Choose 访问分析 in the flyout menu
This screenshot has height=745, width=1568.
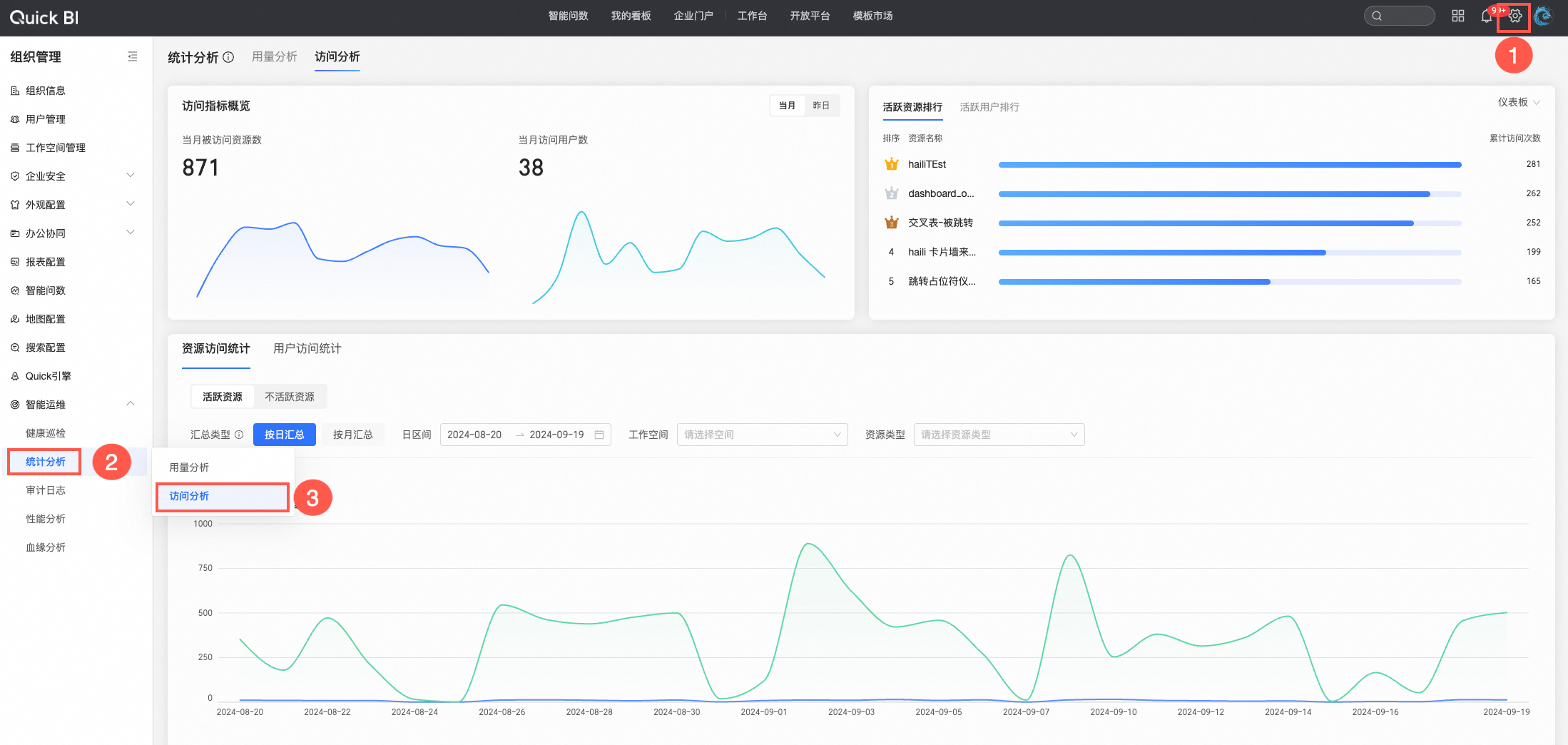(223, 497)
